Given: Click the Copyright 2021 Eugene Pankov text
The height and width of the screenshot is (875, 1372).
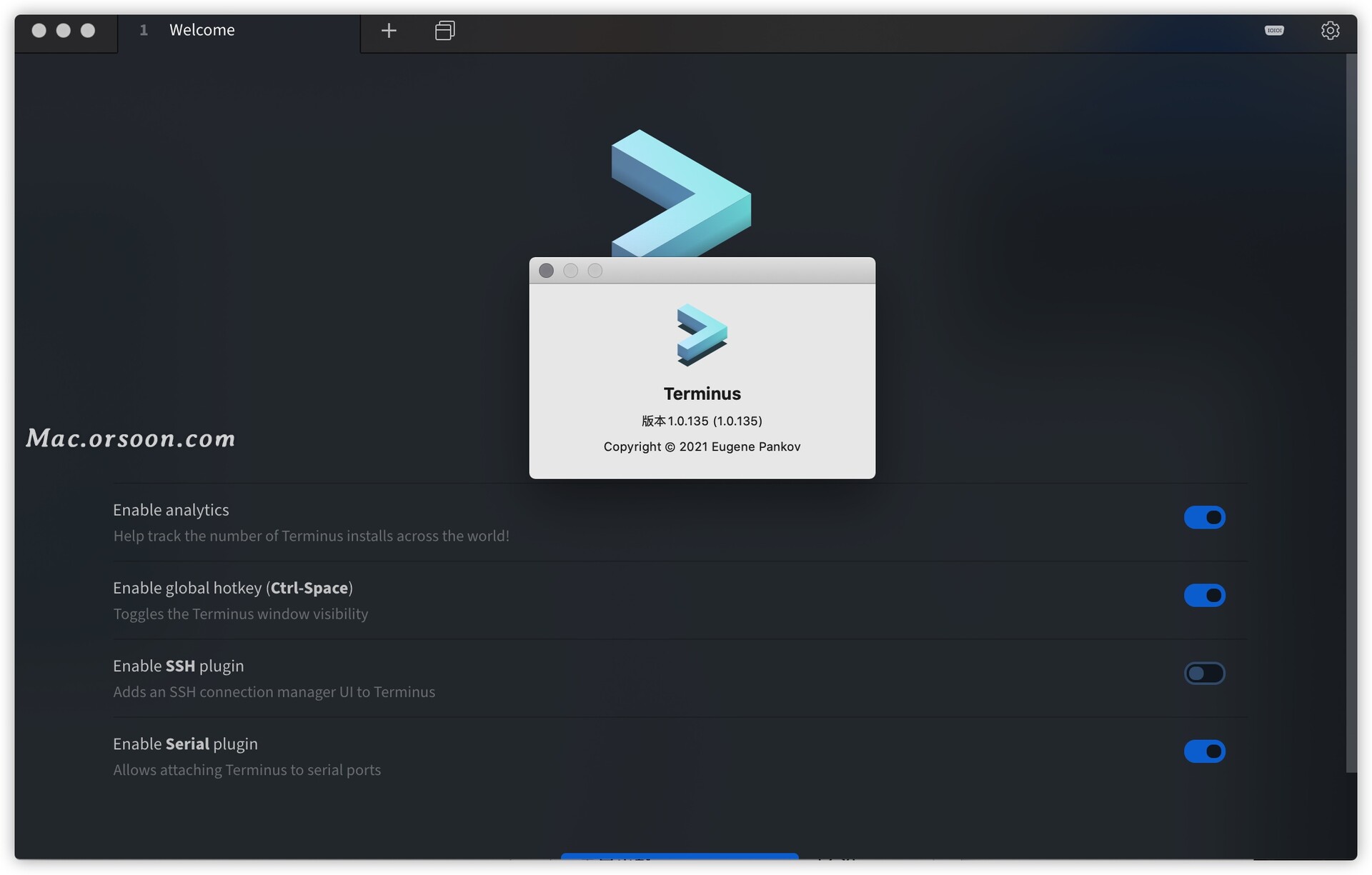Looking at the screenshot, I should pyautogui.click(x=702, y=446).
